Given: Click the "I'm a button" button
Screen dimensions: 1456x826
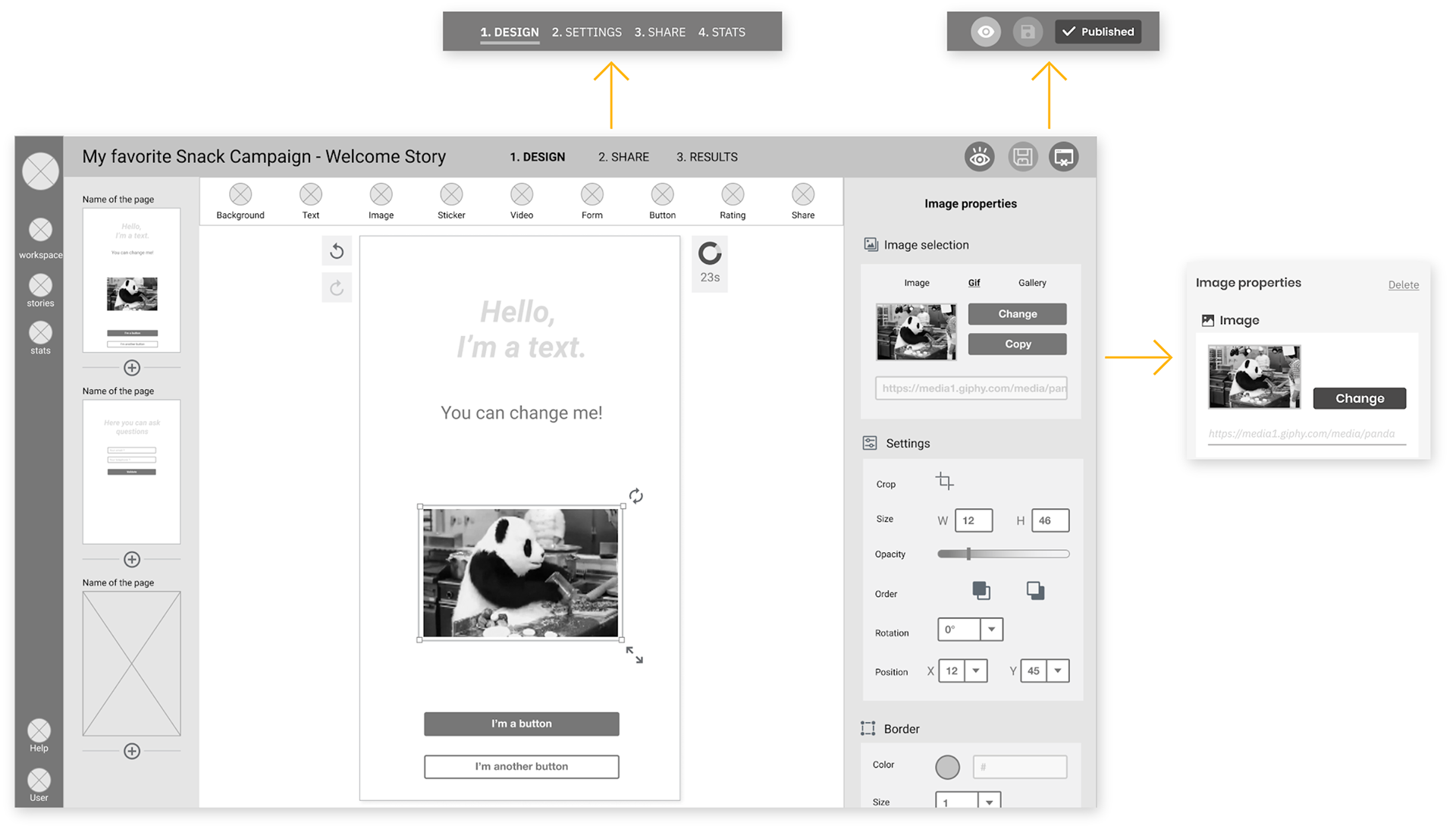Looking at the screenshot, I should coord(522,724).
